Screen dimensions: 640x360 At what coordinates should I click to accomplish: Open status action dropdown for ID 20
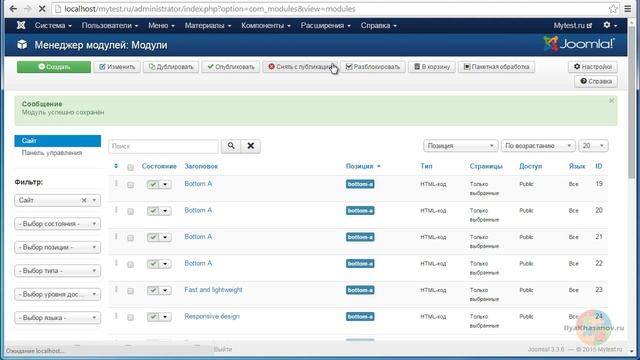(165, 211)
